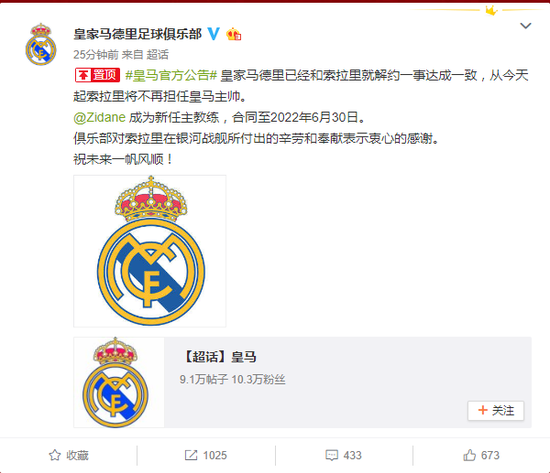Viewport: 550px width, 473px height.
Task: Click the 25分钟前 timestamp
Action: click(x=96, y=55)
